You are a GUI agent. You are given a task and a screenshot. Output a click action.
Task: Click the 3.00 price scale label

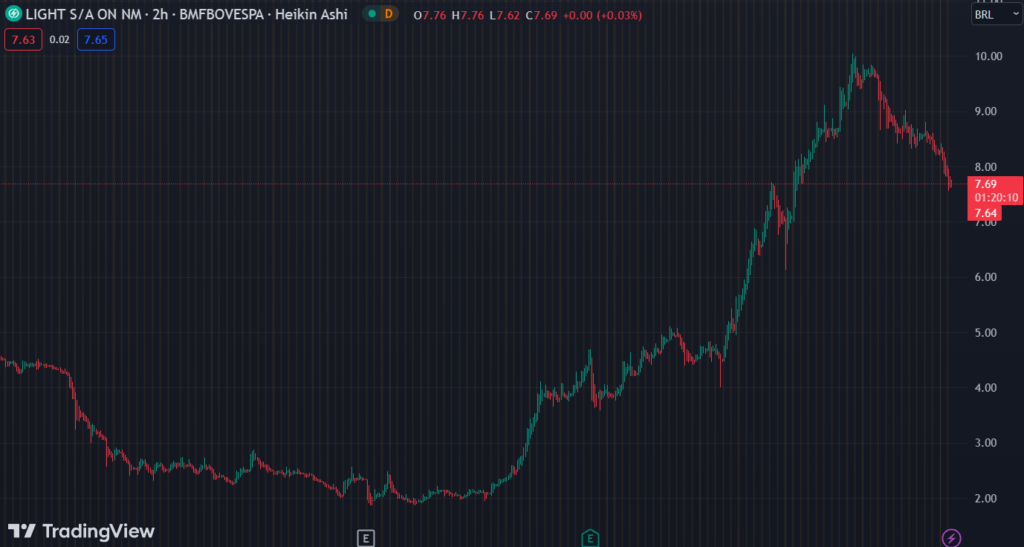pyautogui.click(x=985, y=443)
